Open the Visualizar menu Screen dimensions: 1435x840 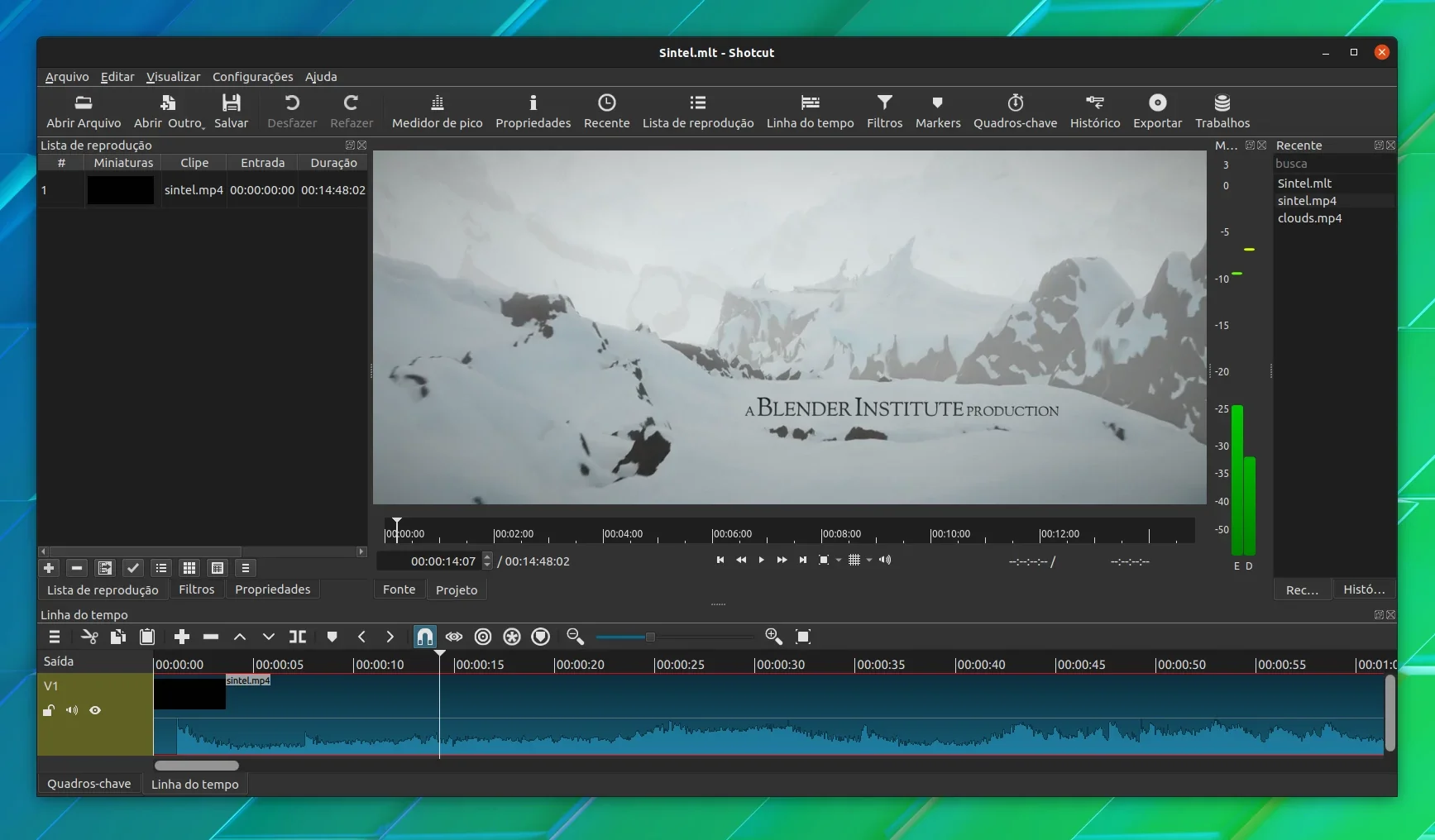pos(173,77)
